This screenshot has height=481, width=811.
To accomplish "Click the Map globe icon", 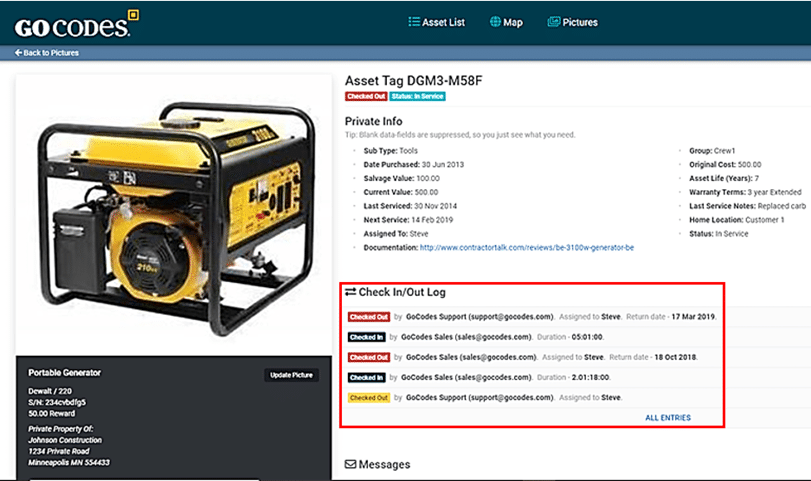I will (x=495, y=22).
